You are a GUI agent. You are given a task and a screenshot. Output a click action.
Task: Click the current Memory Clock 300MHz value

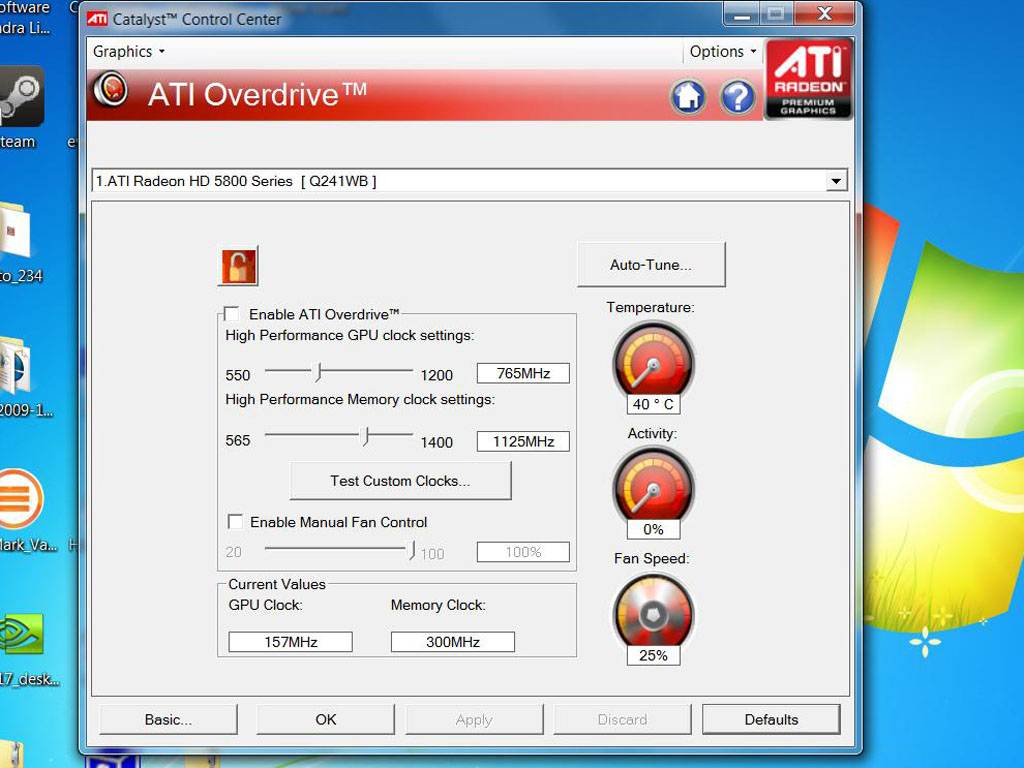[453, 642]
